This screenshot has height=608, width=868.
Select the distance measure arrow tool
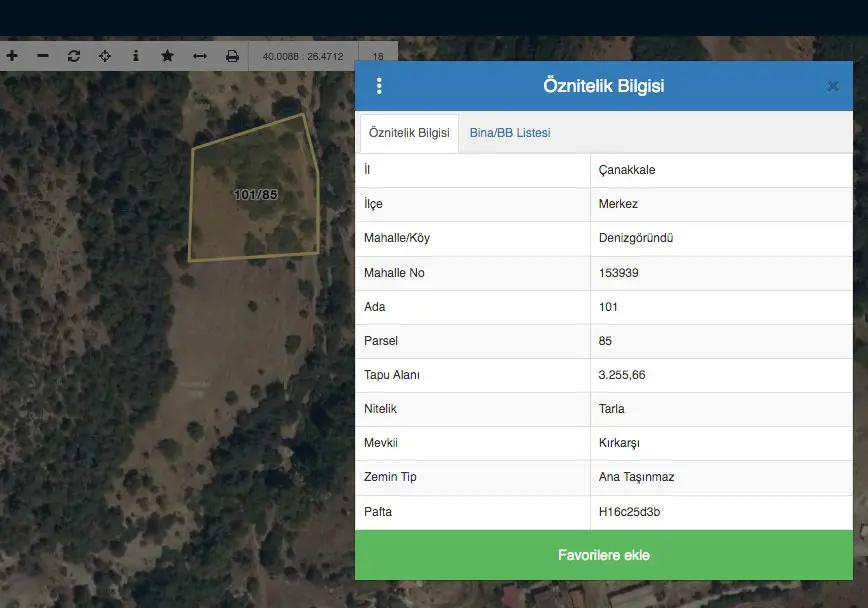coord(200,56)
